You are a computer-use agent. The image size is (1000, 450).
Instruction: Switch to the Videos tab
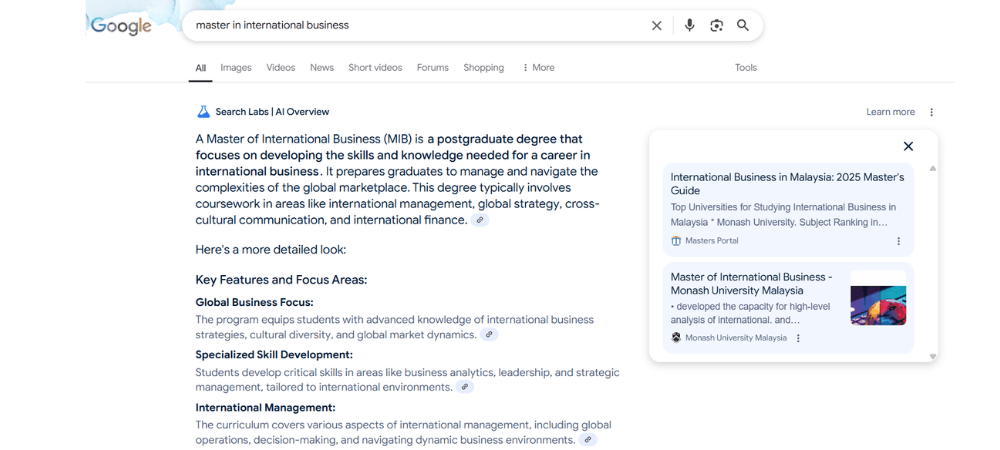click(281, 68)
